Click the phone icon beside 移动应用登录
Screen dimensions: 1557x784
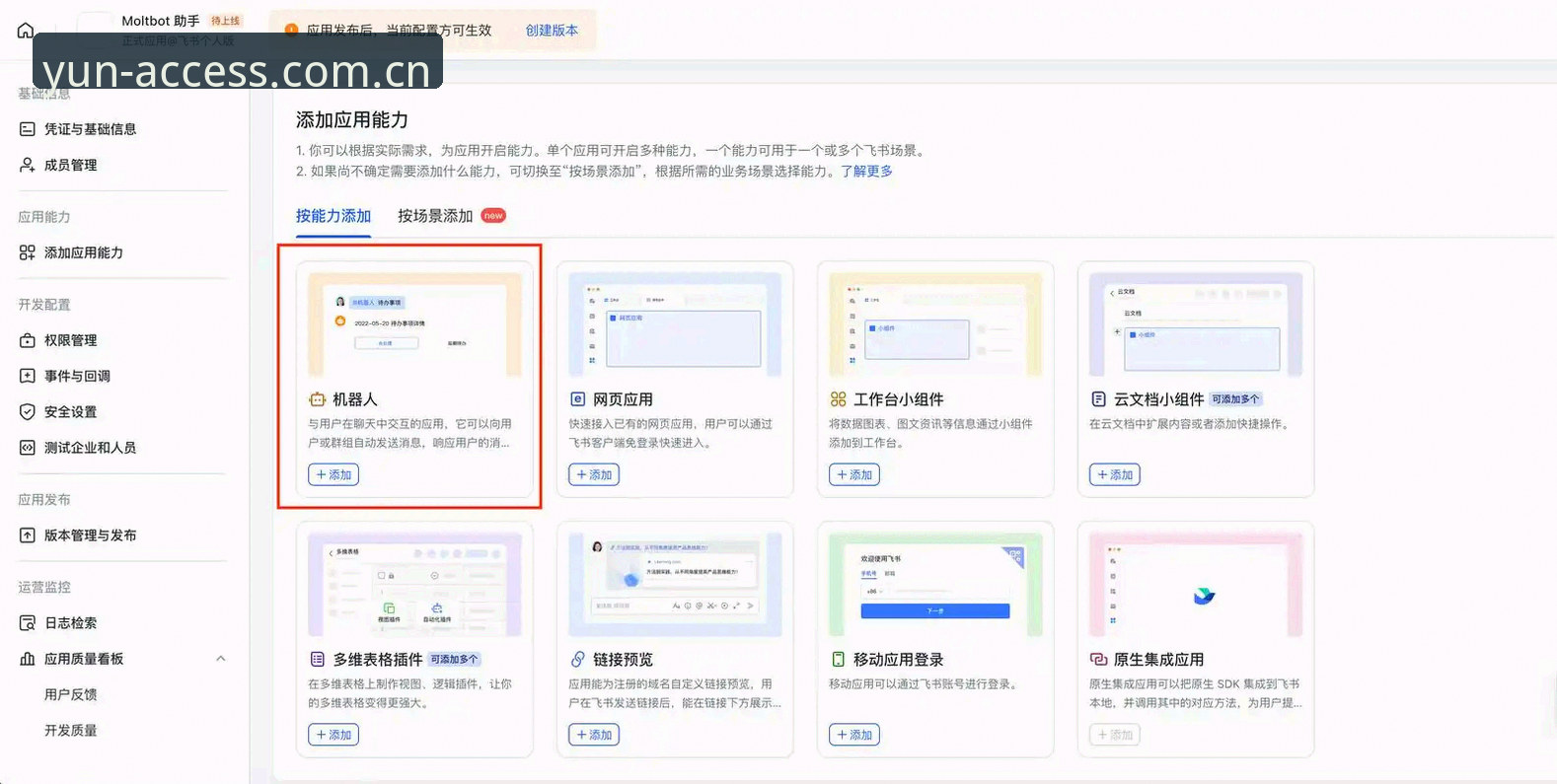[838, 660]
